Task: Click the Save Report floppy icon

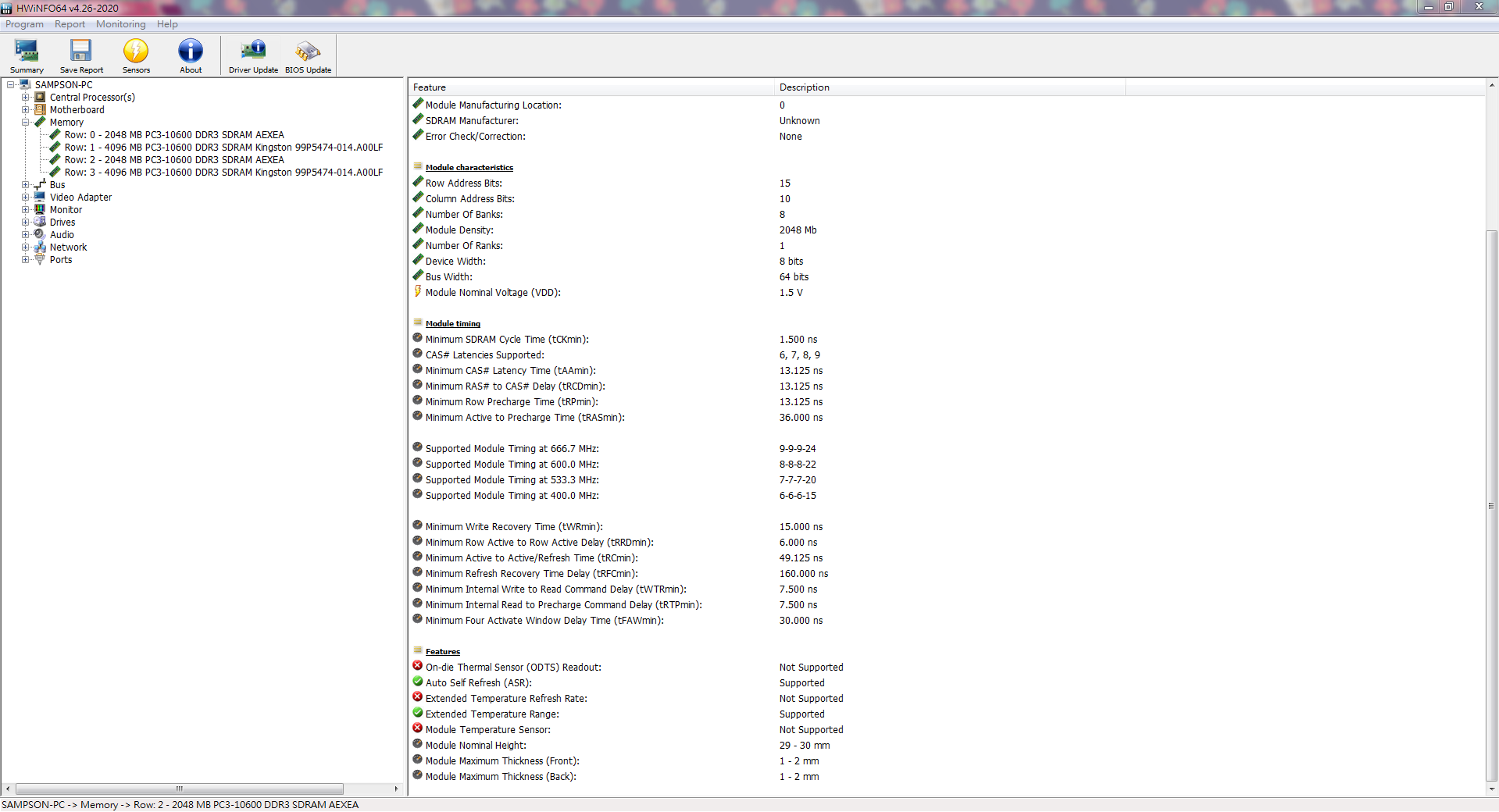Action: (81, 52)
